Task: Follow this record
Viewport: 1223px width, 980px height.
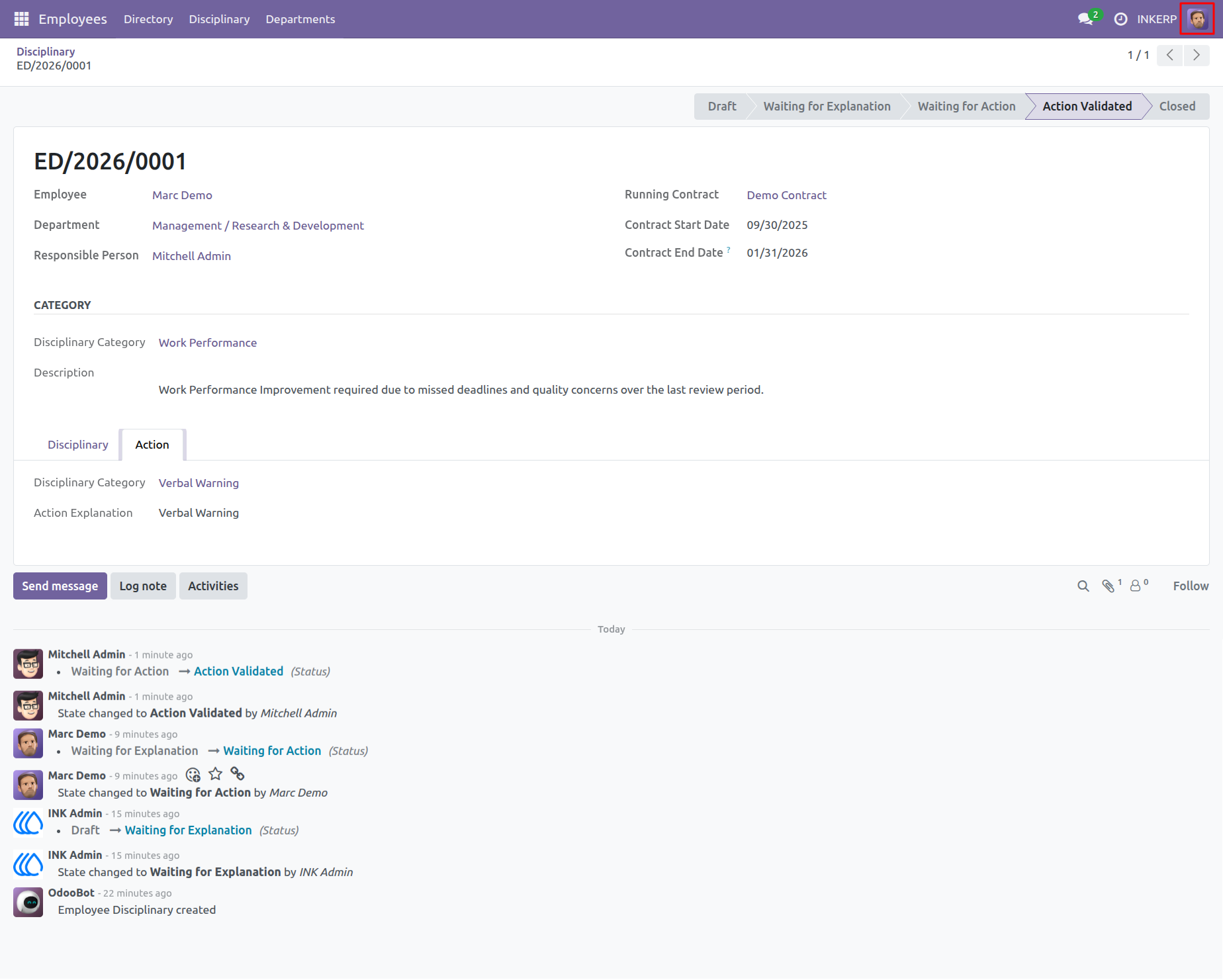Action: coord(1191,586)
